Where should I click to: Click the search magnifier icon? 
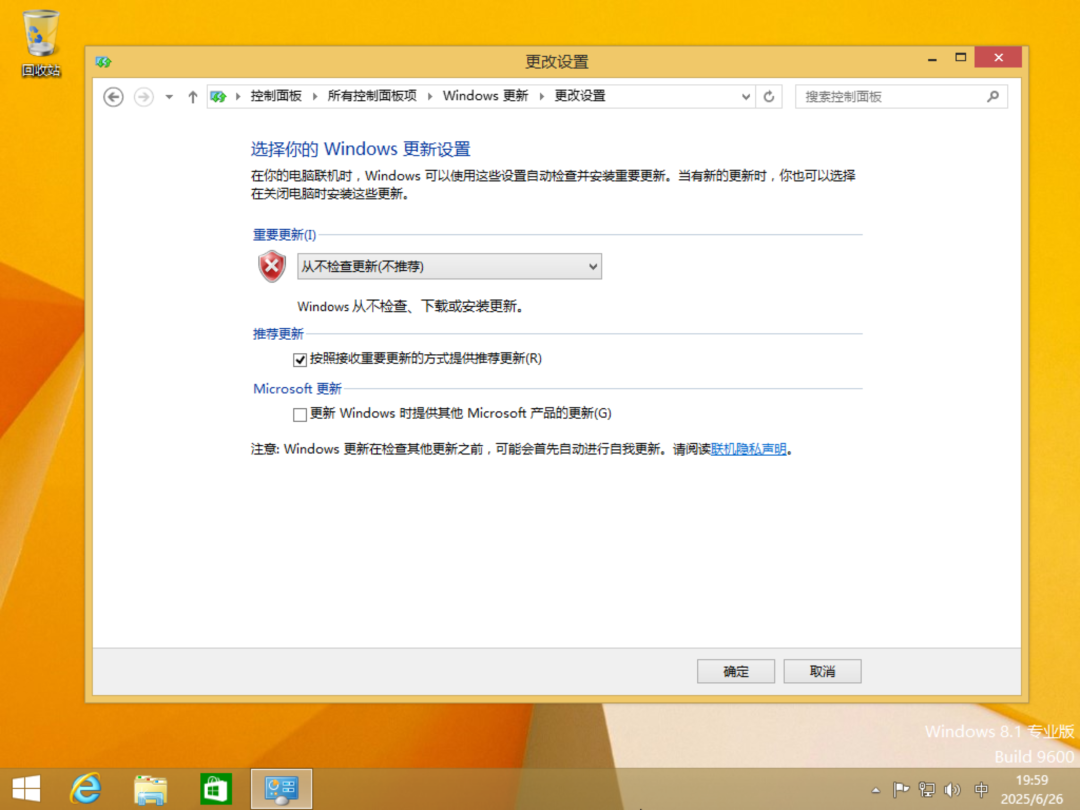[x=993, y=96]
